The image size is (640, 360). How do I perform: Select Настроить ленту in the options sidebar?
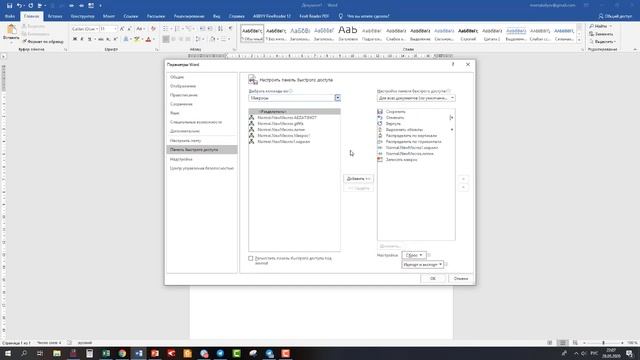tap(202, 140)
